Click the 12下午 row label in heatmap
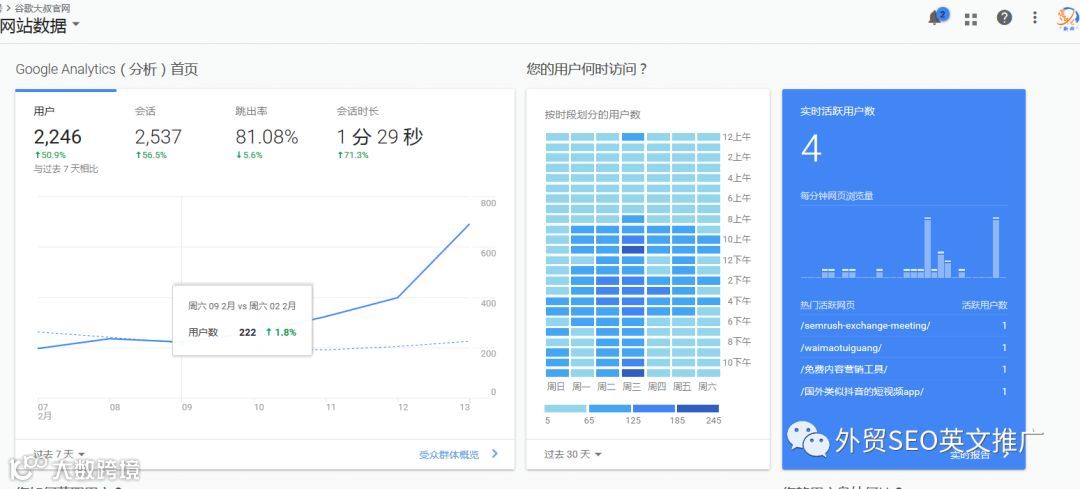This screenshot has height=489, width=1080. pyautogui.click(x=737, y=260)
